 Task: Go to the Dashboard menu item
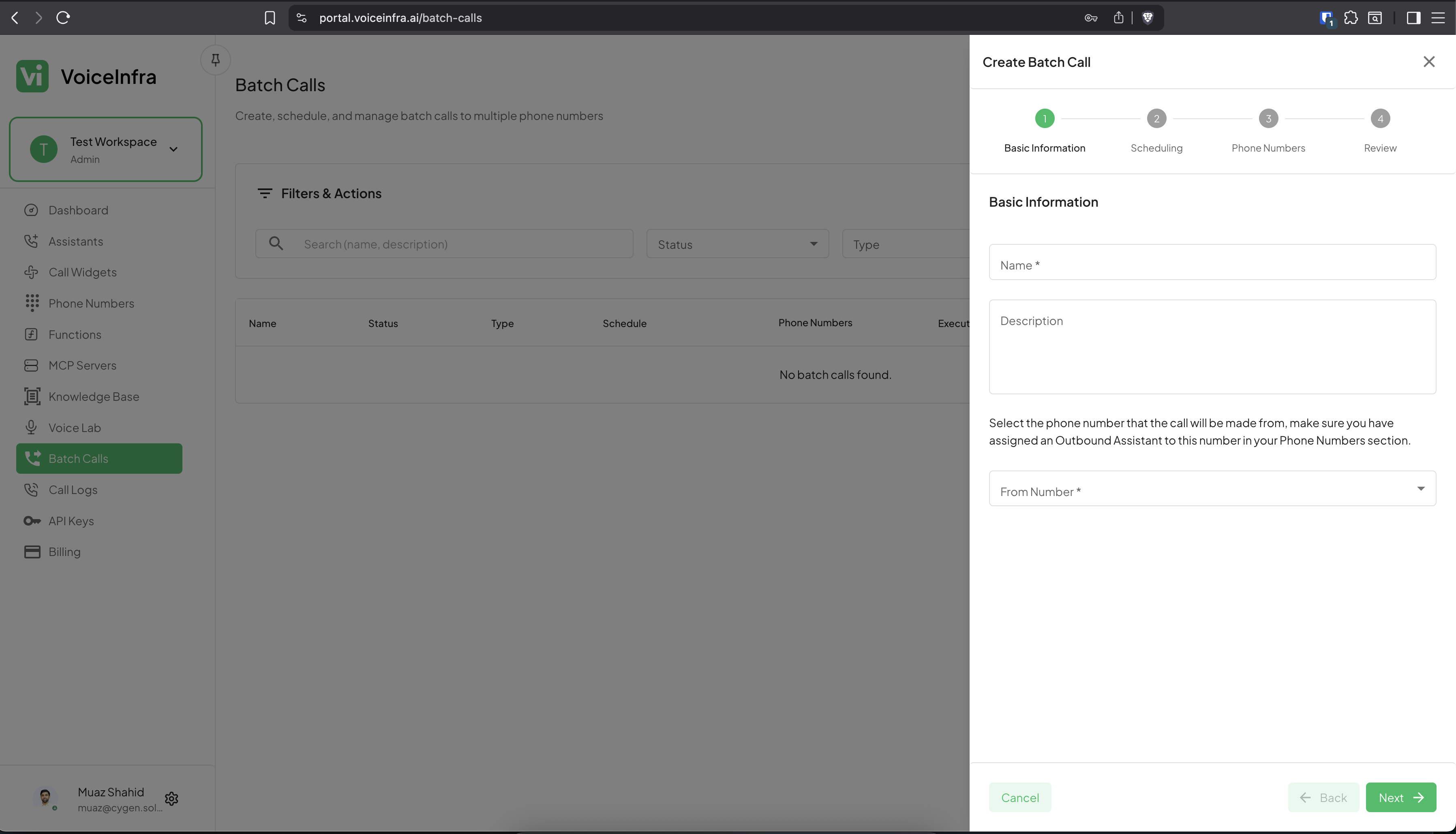[x=99, y=210]
